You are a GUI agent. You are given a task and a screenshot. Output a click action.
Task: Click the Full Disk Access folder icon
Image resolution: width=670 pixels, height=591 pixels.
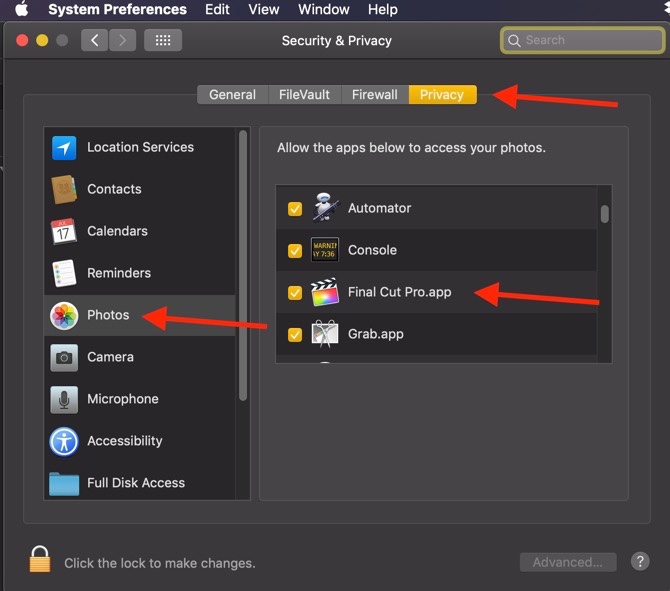click(x=64, y=484)
